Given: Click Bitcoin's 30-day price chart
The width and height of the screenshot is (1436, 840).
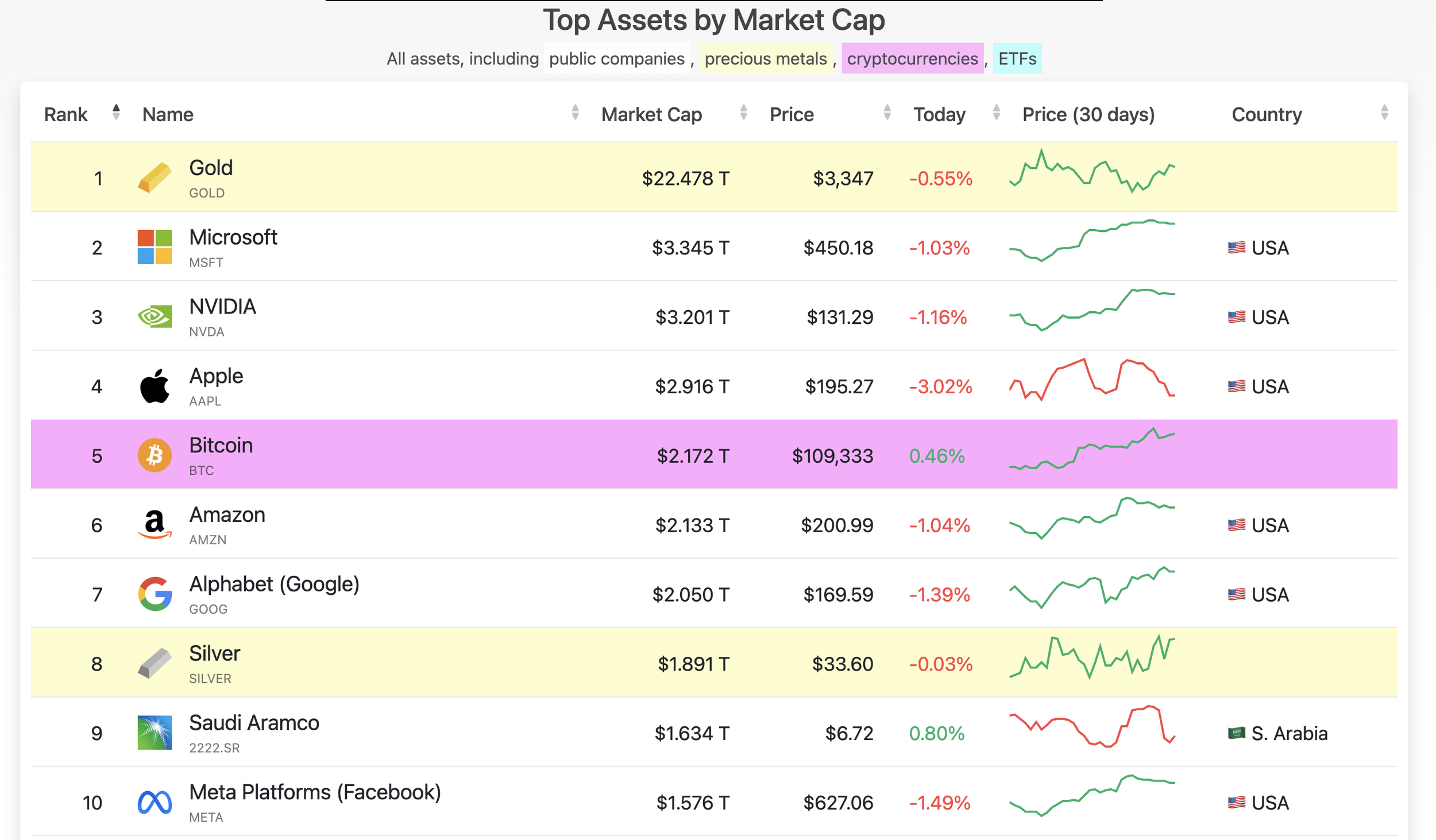Looking at the screenshot, I should (x=1092, y=448).
